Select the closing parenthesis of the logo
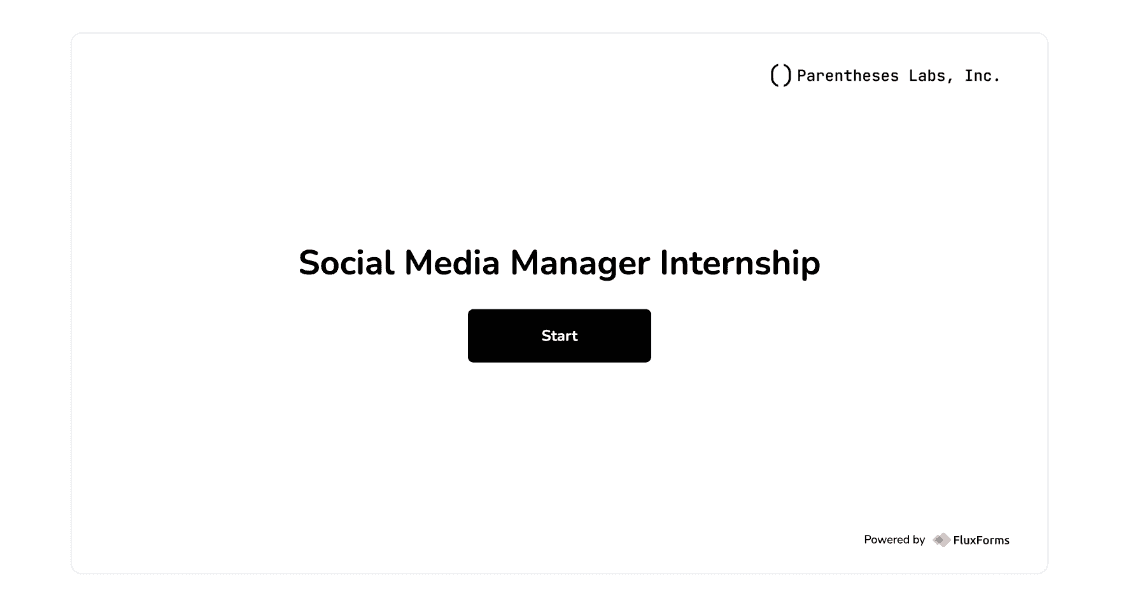This screenshot has height=613, width=1121. click(x=787, y=75)
